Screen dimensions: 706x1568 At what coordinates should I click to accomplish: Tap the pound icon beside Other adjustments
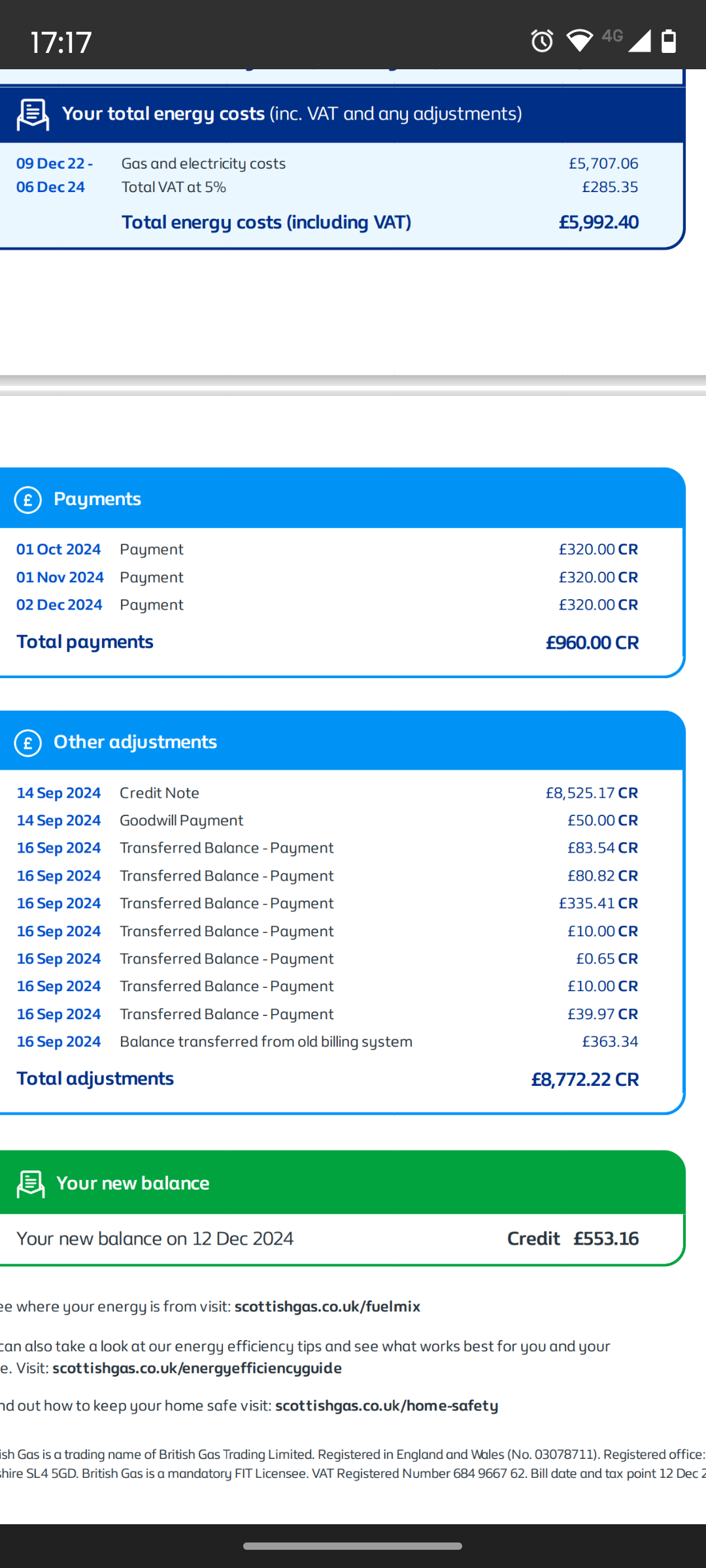point(28,743)
